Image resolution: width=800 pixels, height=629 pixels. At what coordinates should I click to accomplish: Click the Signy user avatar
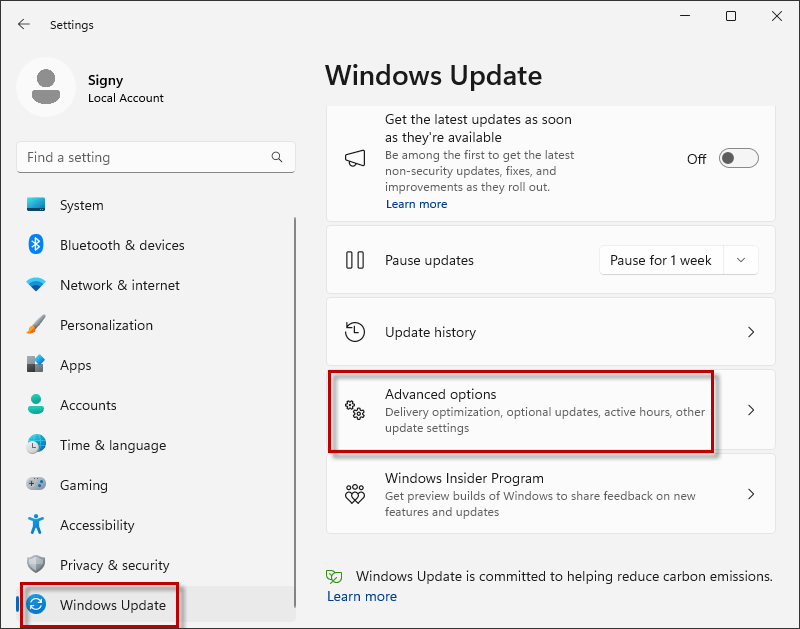pos(46,87)
